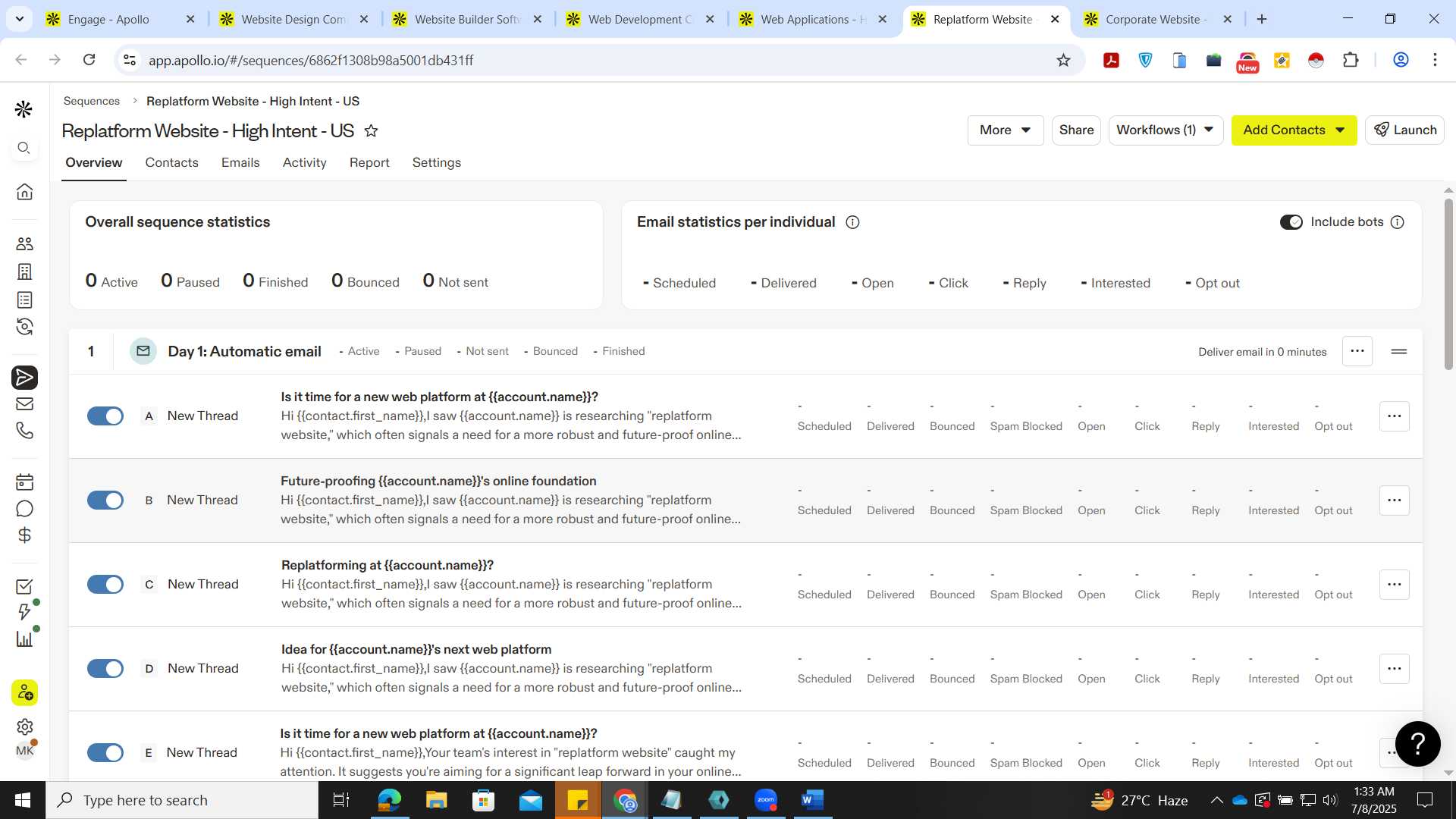Launch the sequence
Viewport: 1456px width, 819px height.
[x=1404, y=130]
